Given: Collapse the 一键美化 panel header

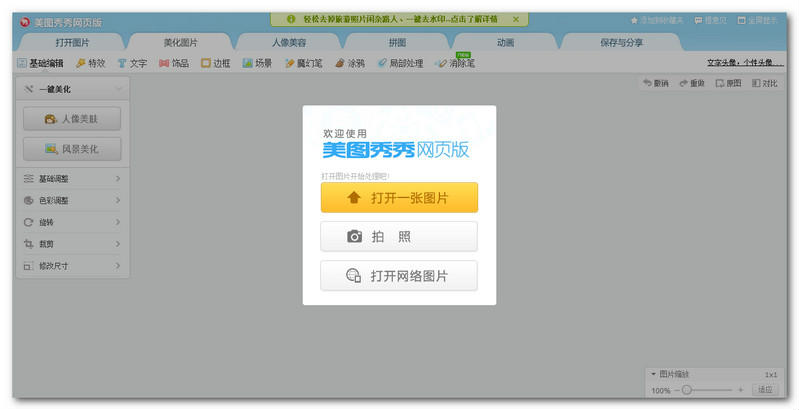Looking at the screenshot, I should (72, 89).
